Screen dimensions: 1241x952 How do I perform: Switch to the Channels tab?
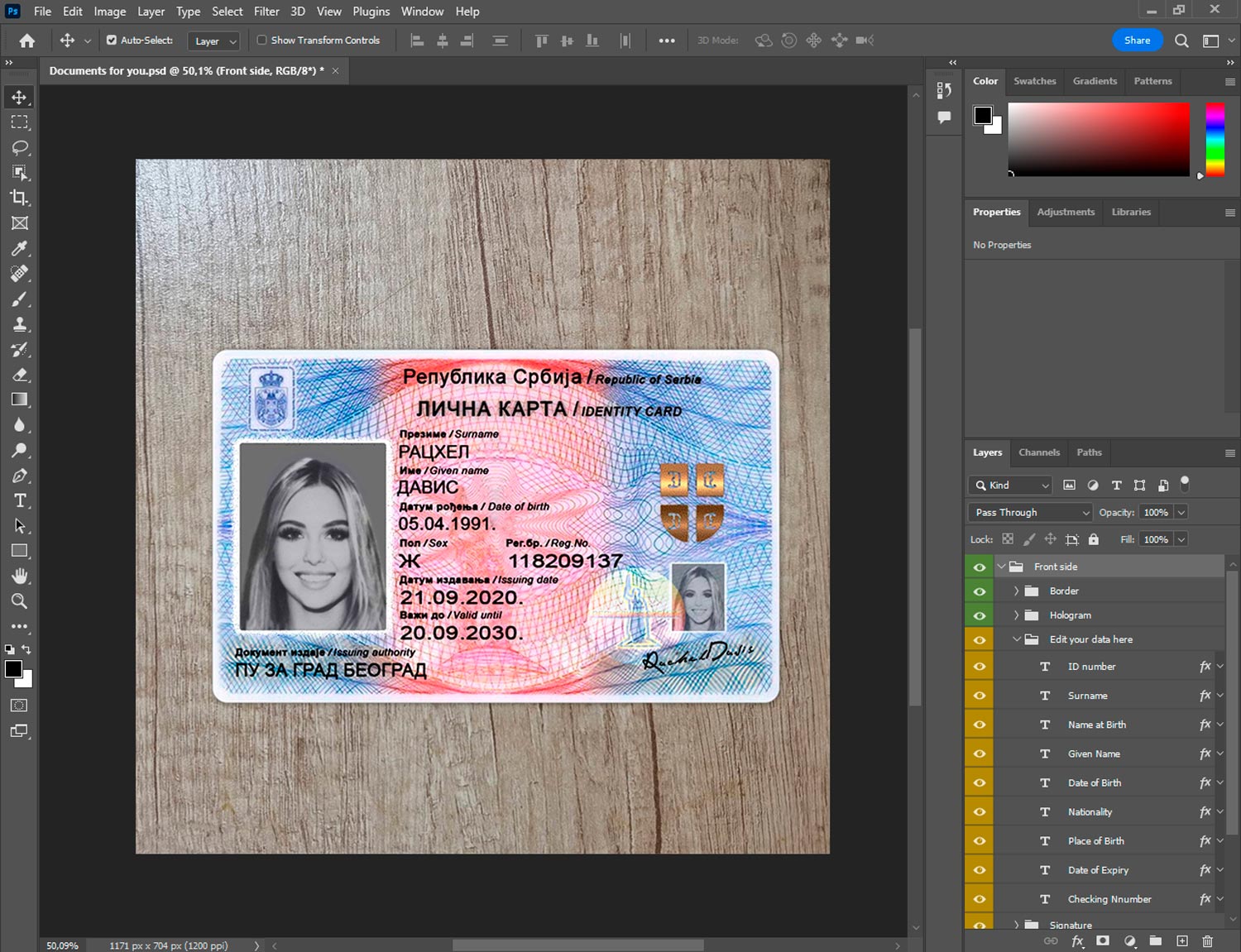1038,452
